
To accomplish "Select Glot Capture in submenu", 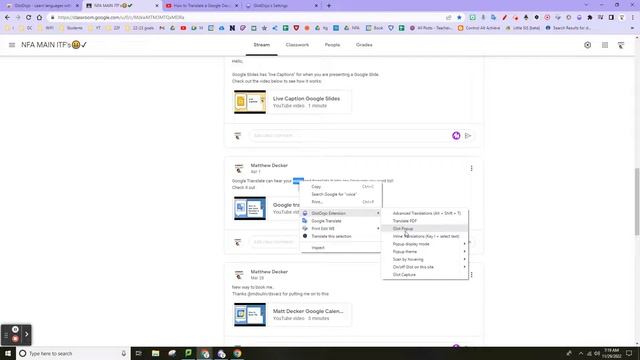I will (x=425, y=275).
